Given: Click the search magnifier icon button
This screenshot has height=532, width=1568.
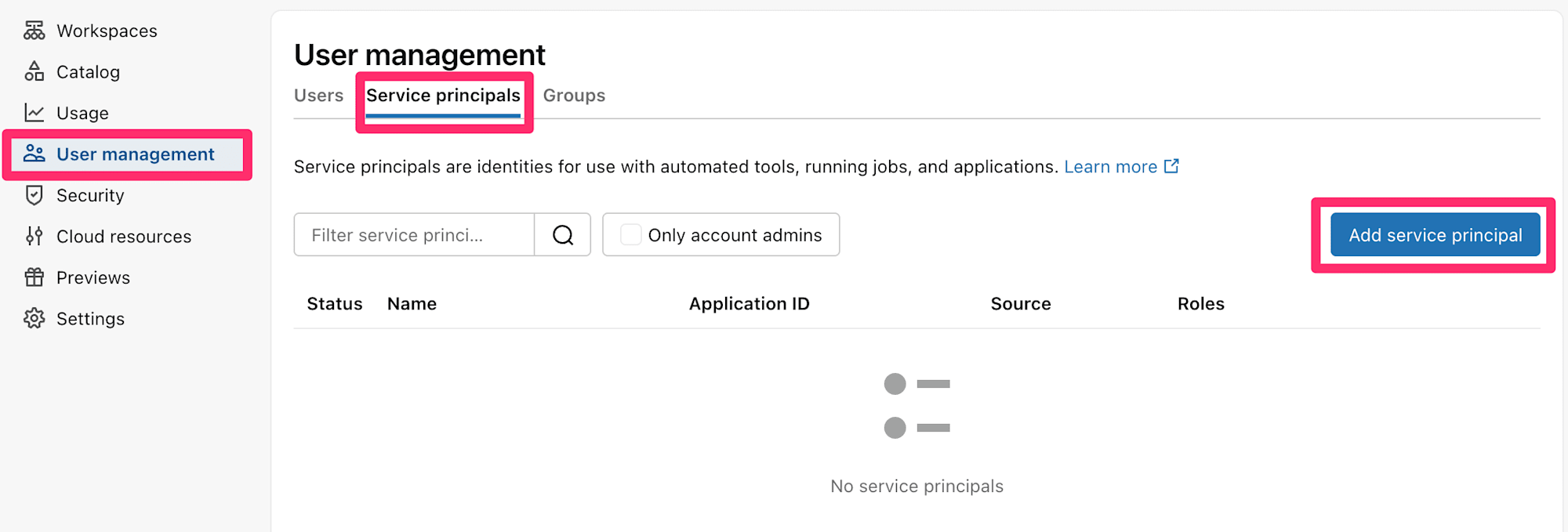Looking at the screenshot, I should tap(563, 235).
